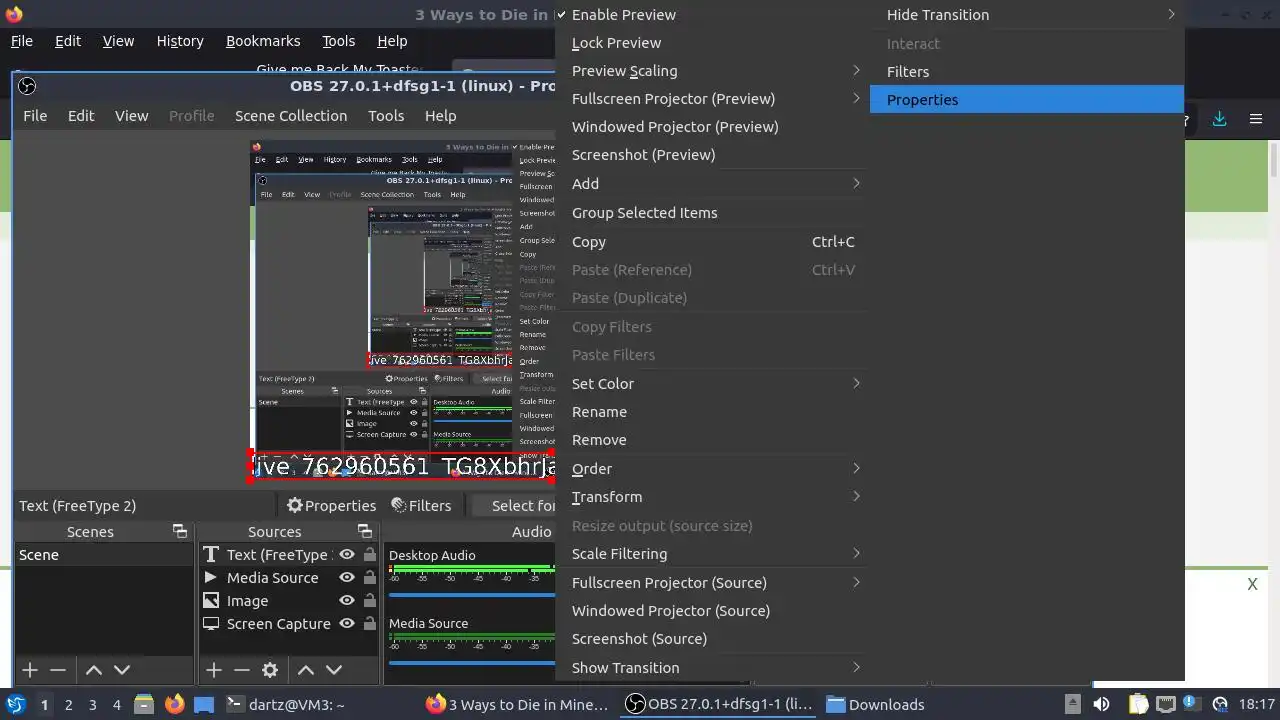The image size is (1280, 720).
Task: Toggle the lock on Media Source
Action: pos(370,578)
